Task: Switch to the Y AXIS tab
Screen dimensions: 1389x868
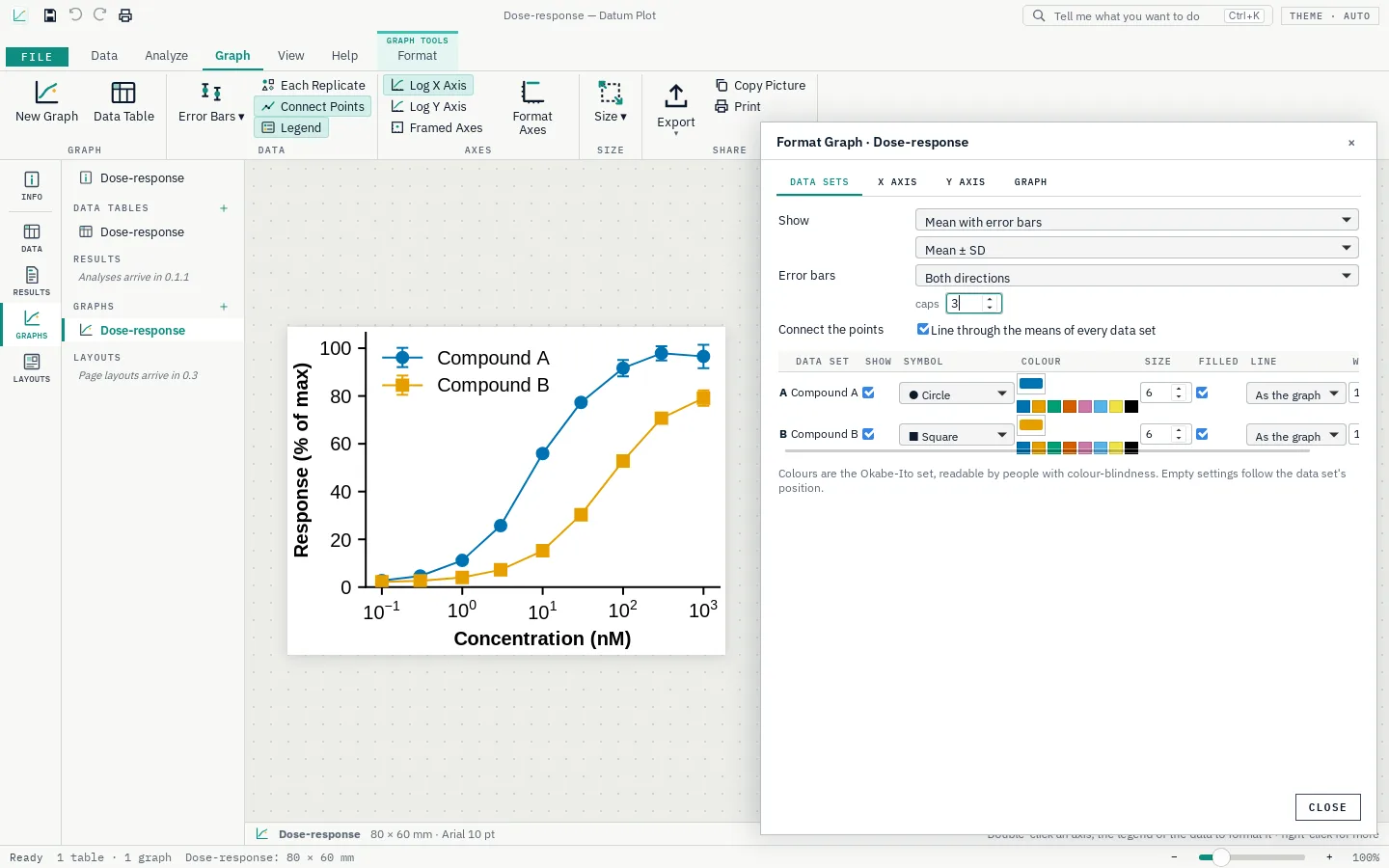Action: coord(966,182)
